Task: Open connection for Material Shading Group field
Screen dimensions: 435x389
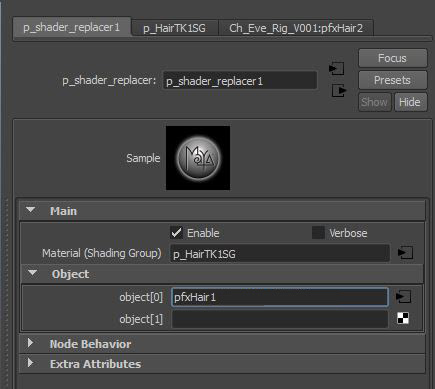Action: (405, 253)
